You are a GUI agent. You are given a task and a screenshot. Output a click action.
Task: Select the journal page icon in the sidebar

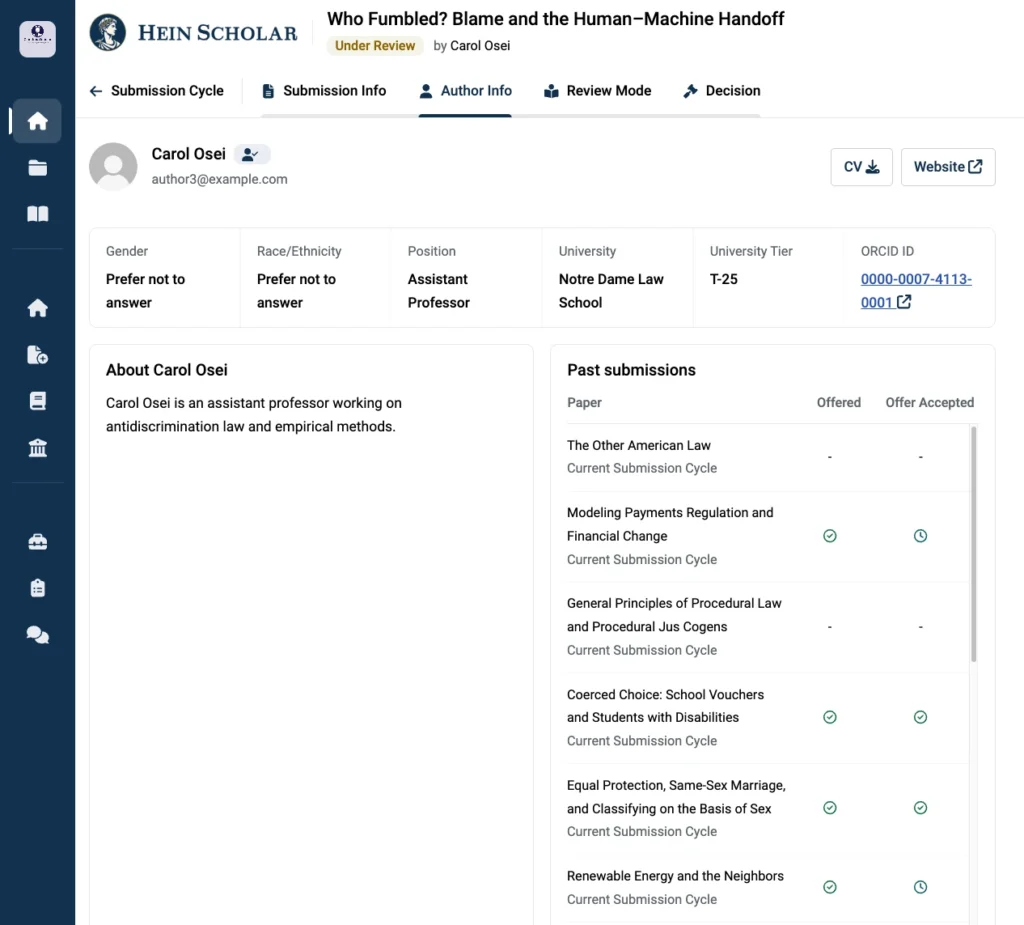(x=37, y=401)
